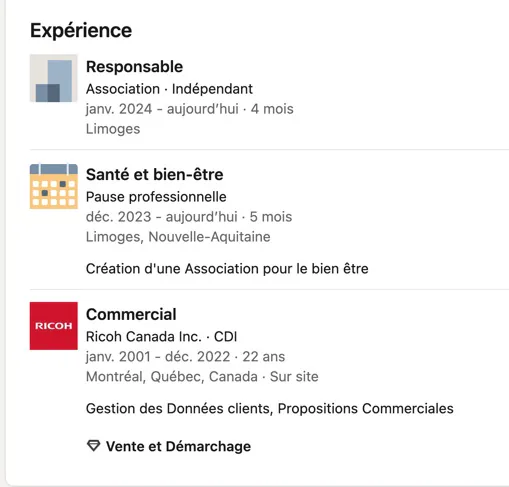Image resolution: width=509 pixels, height=487 pixels.
Task: Click Montréal, Québec, Canada · Sur site
Action: pos(202,377)
